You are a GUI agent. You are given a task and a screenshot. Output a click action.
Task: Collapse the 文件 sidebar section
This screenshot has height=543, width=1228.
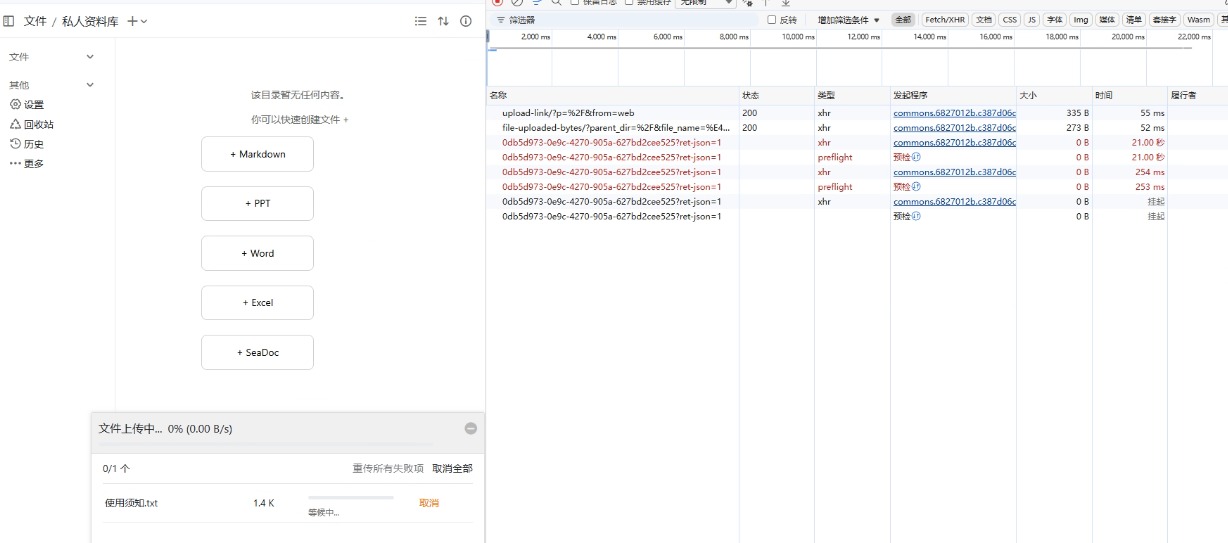pos(90,57)
